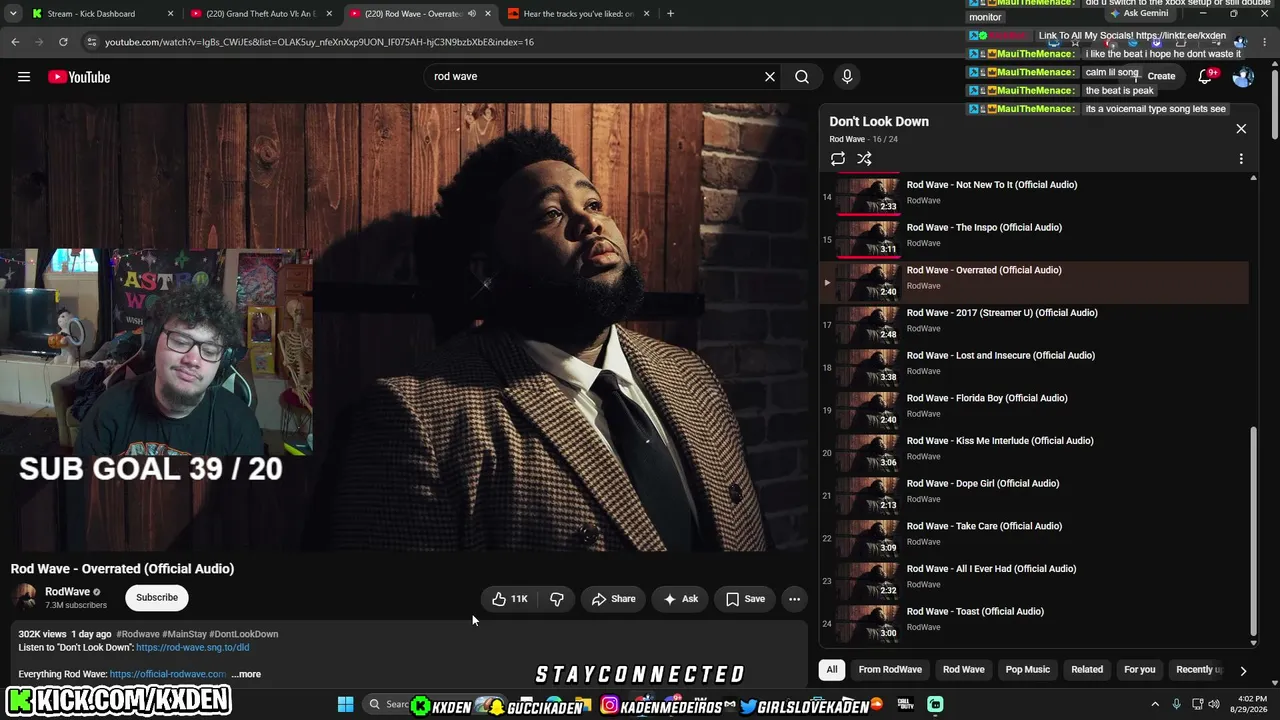Select the 'All' filter chip

(x=831, y=670)
